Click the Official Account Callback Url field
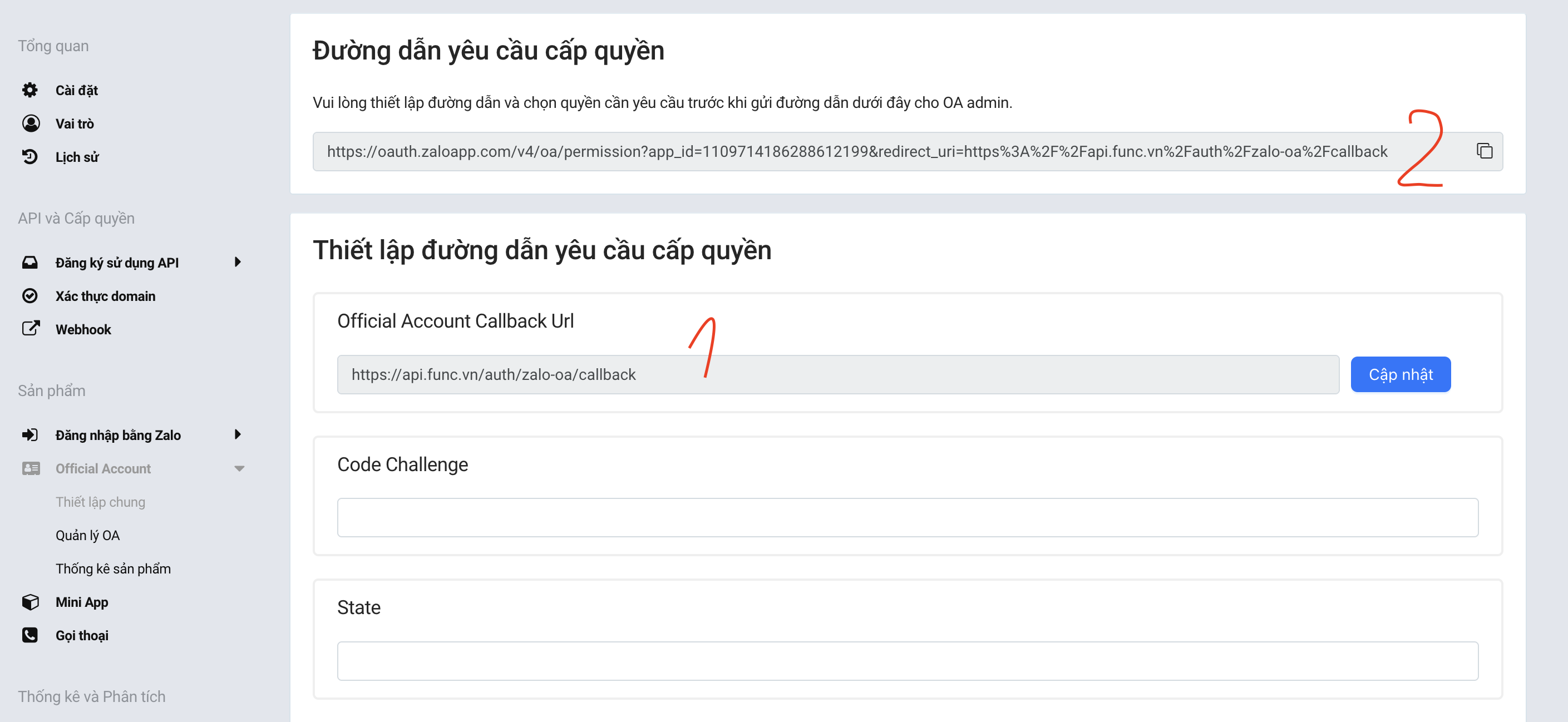Viewport: 1568px width, 722px height. (837, 375)
